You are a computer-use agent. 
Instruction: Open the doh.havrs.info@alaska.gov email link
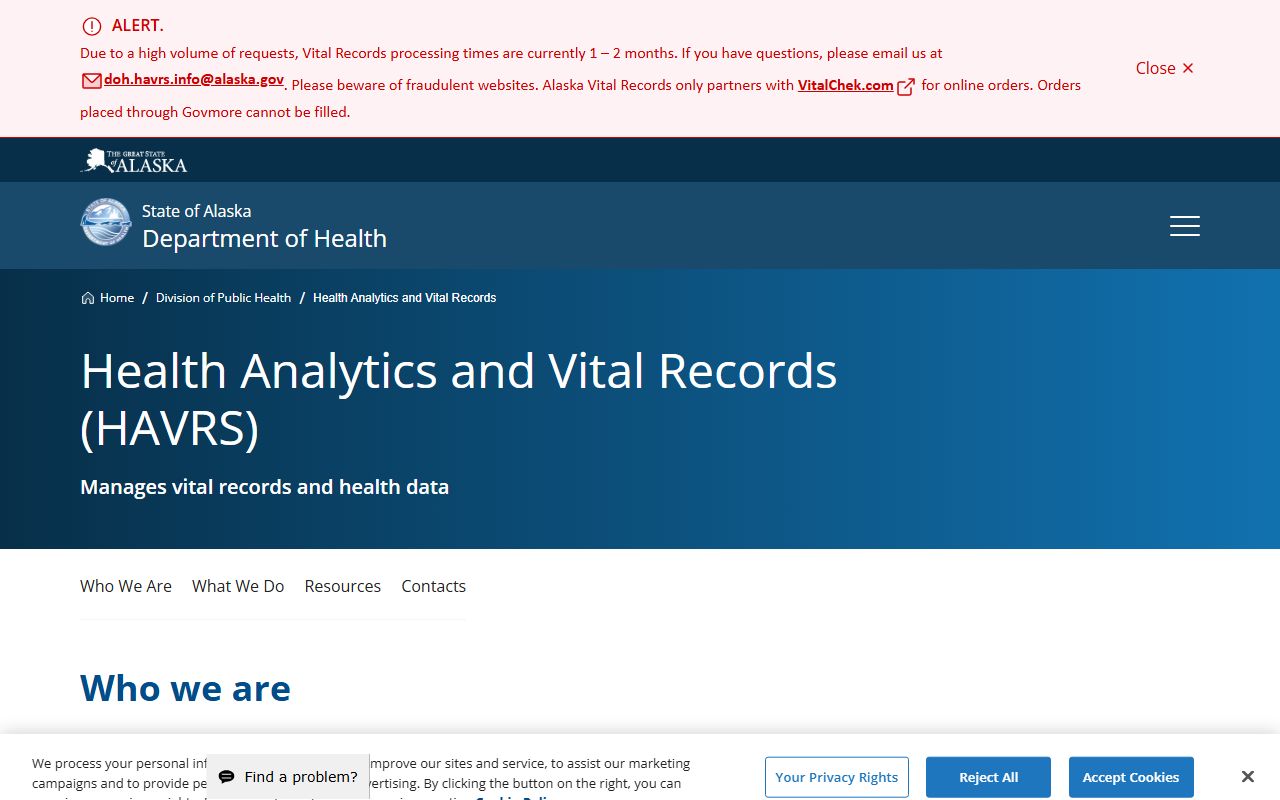tap(194, 80)
